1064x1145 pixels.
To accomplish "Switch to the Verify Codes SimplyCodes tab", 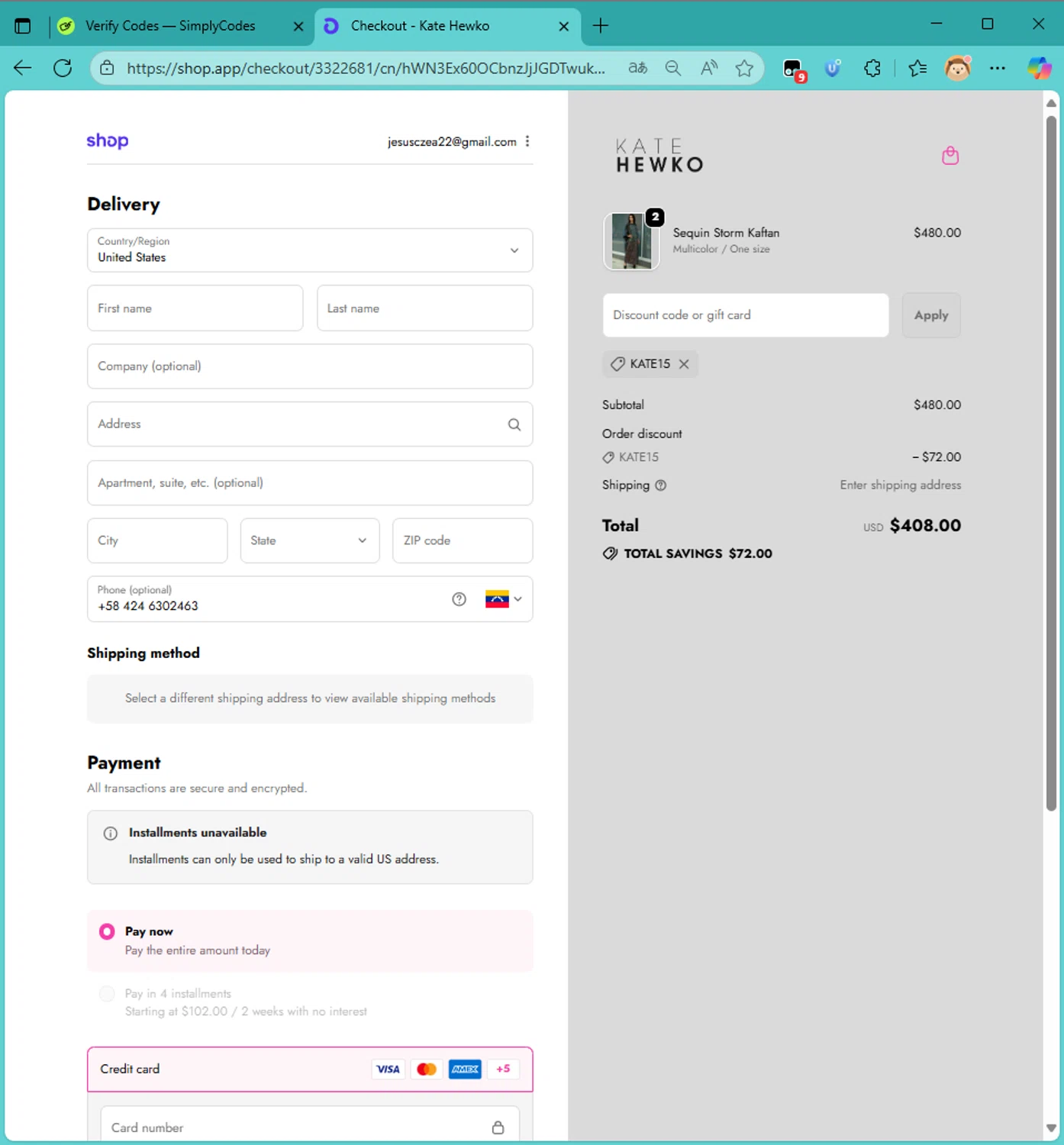I will (x=170, y=26).
